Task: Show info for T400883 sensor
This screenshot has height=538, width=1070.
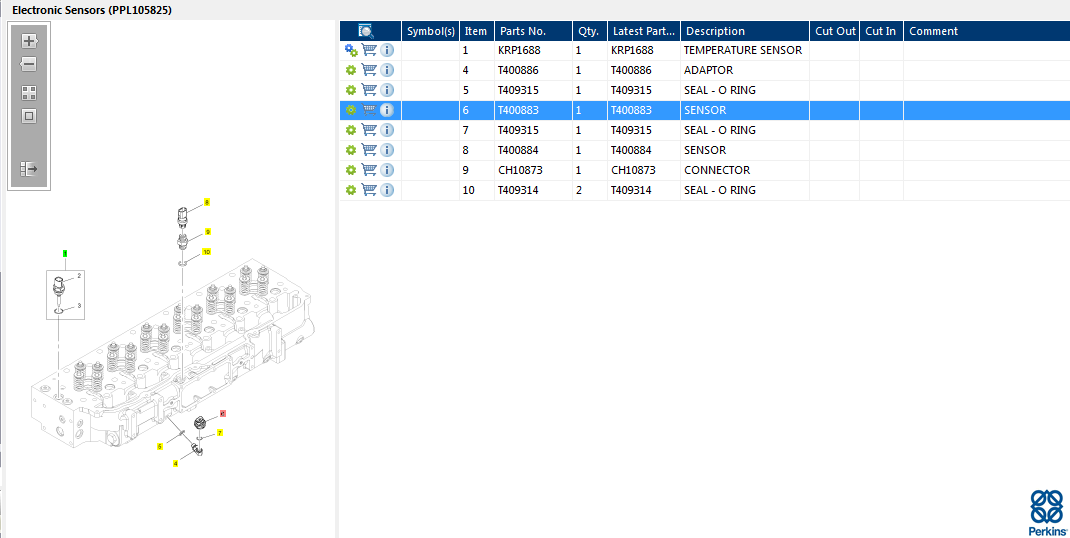Action: 387,110
